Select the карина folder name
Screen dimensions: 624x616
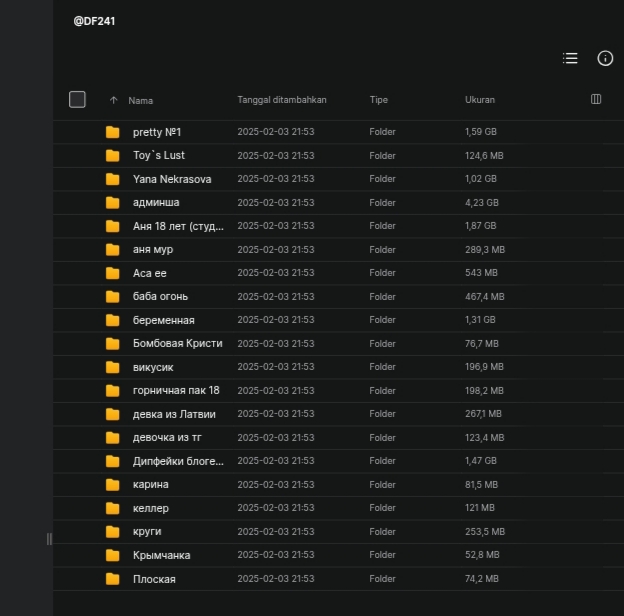pos(150,485)
